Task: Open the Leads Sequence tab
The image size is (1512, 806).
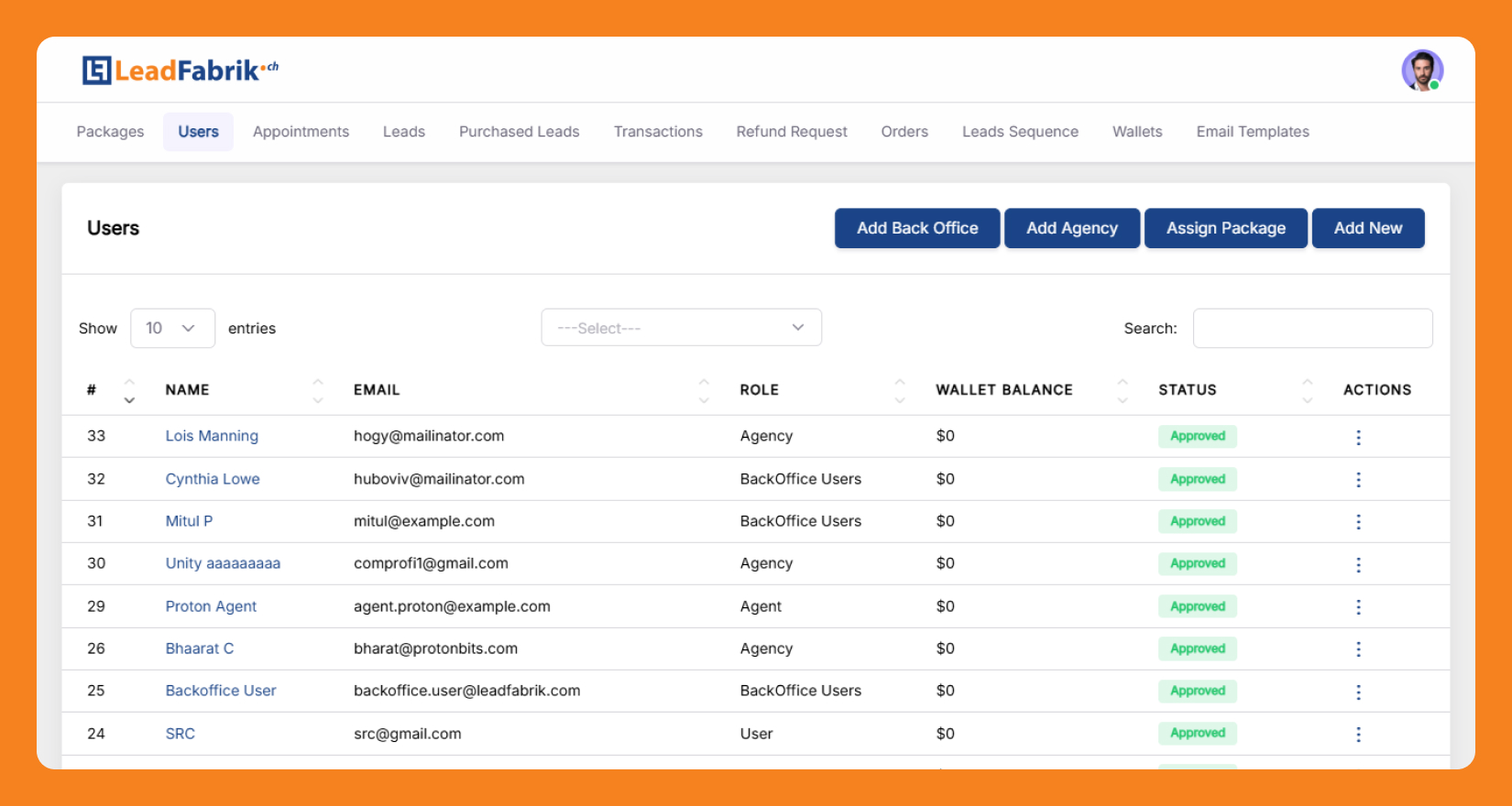Action: (1020, 132)
